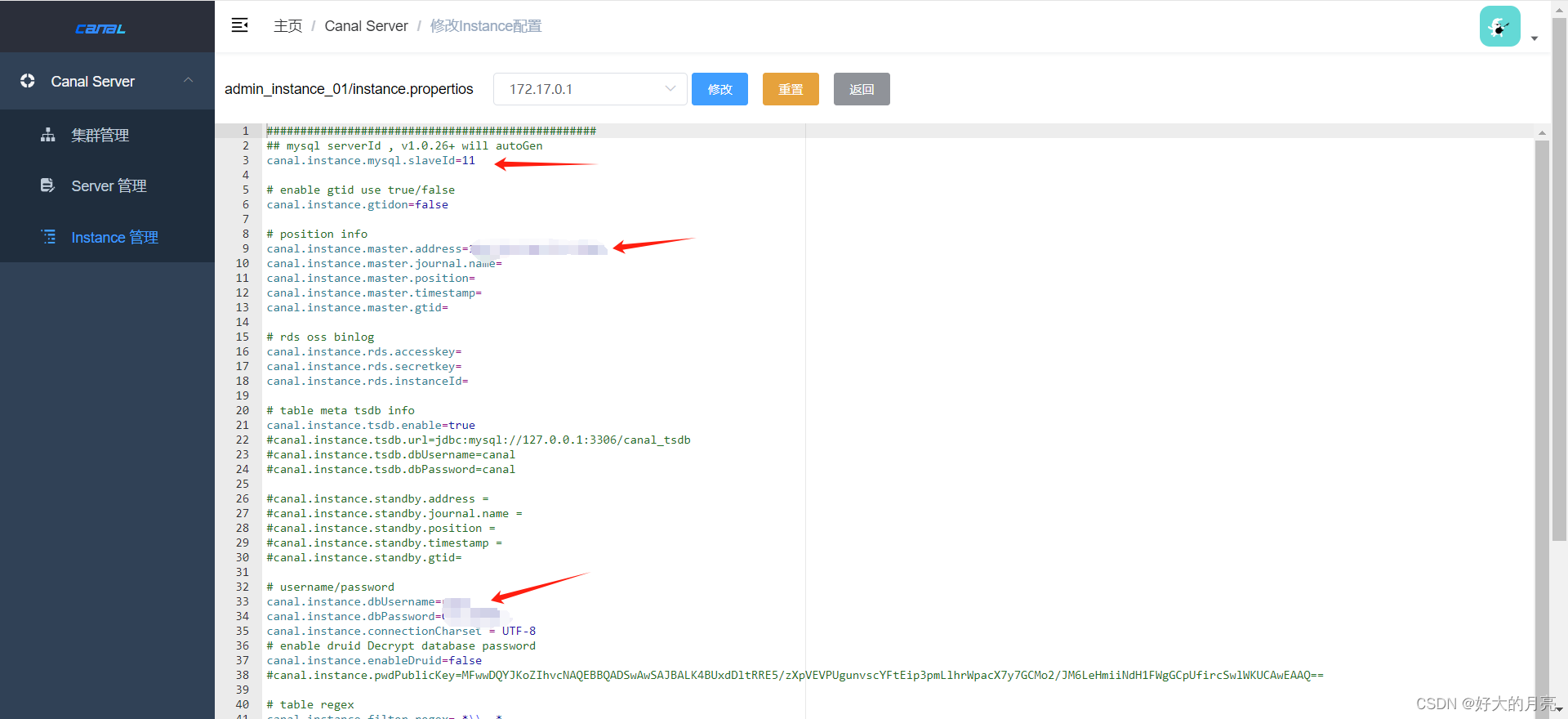Click line canal.instance.dbPassword
The height and width of the screenshot is (719, 1568).
coord(382,616)
